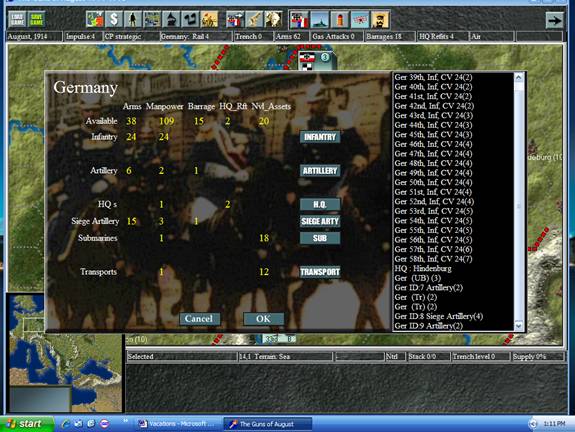This screenshot has height=432, width=575.
Task: Select 'Ger 43rd, Inf, CV 24(3)' in list
Action: [x=433, y=116]
